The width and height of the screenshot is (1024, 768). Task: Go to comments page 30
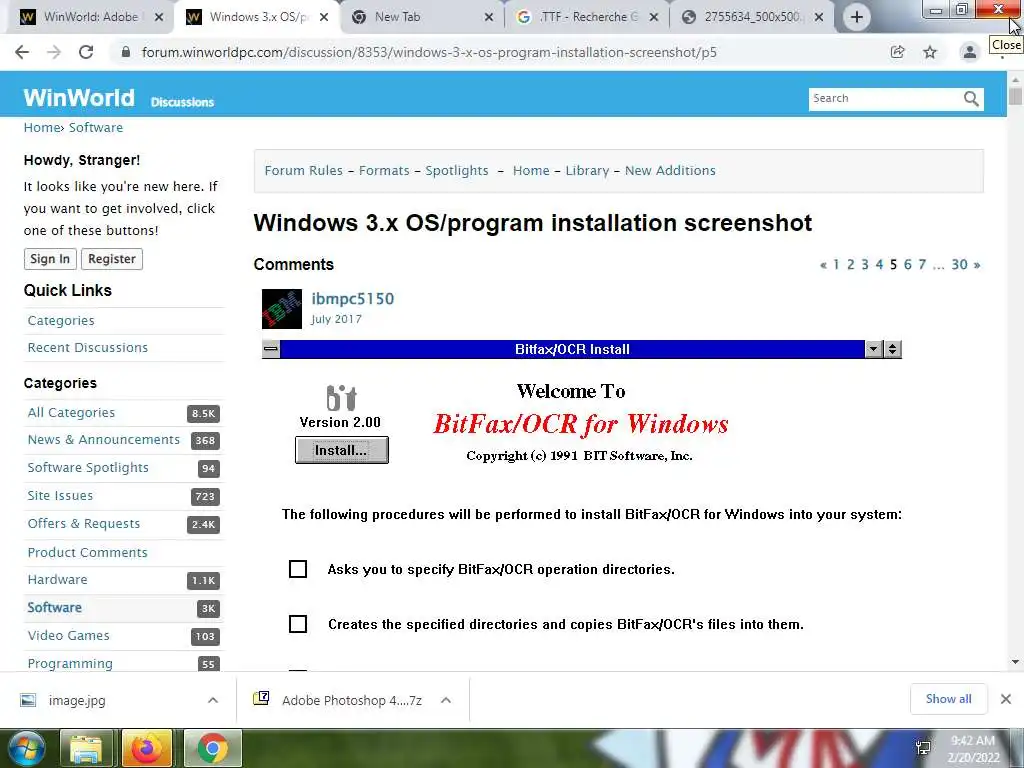959,264
